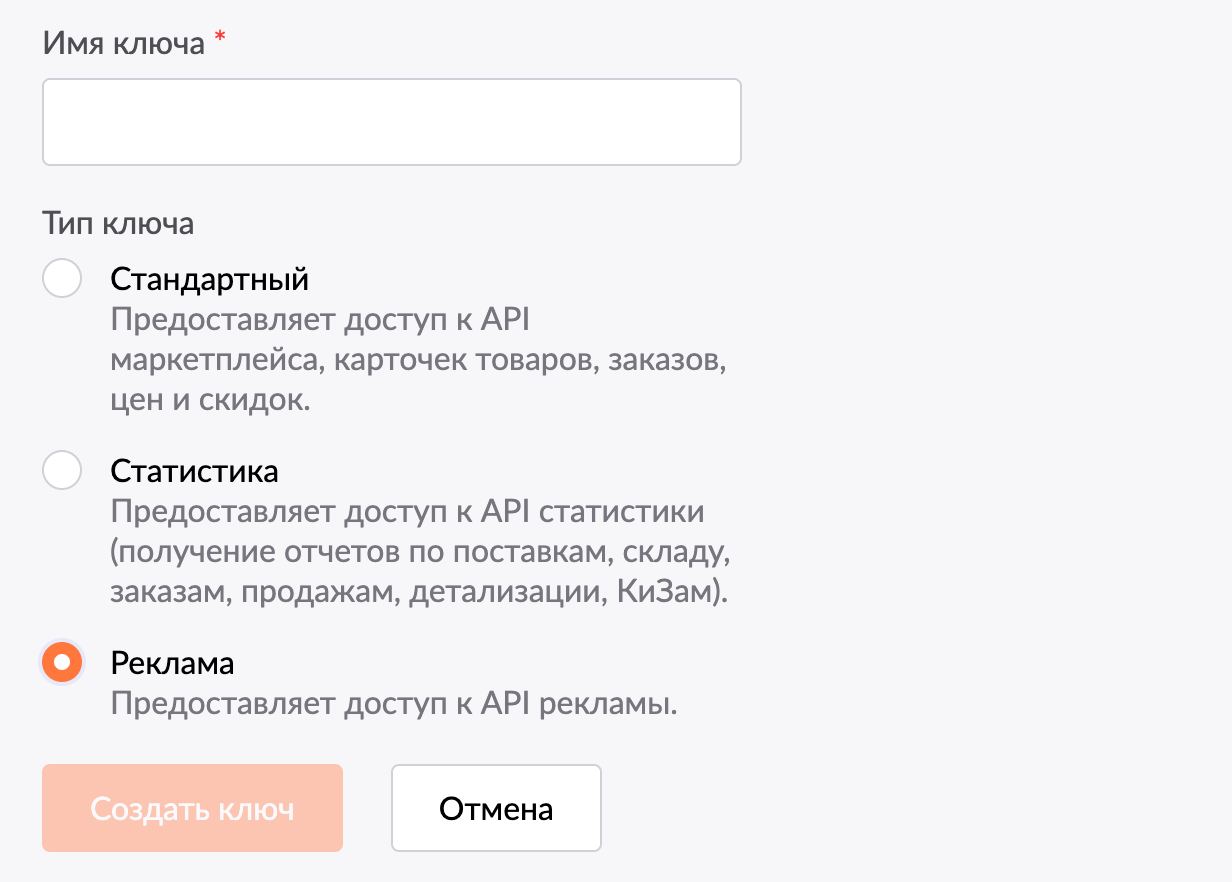1232x882 pixels.
Task: Click the "Предоставляет доступ к API статистики" line
Action: (407, 512)
